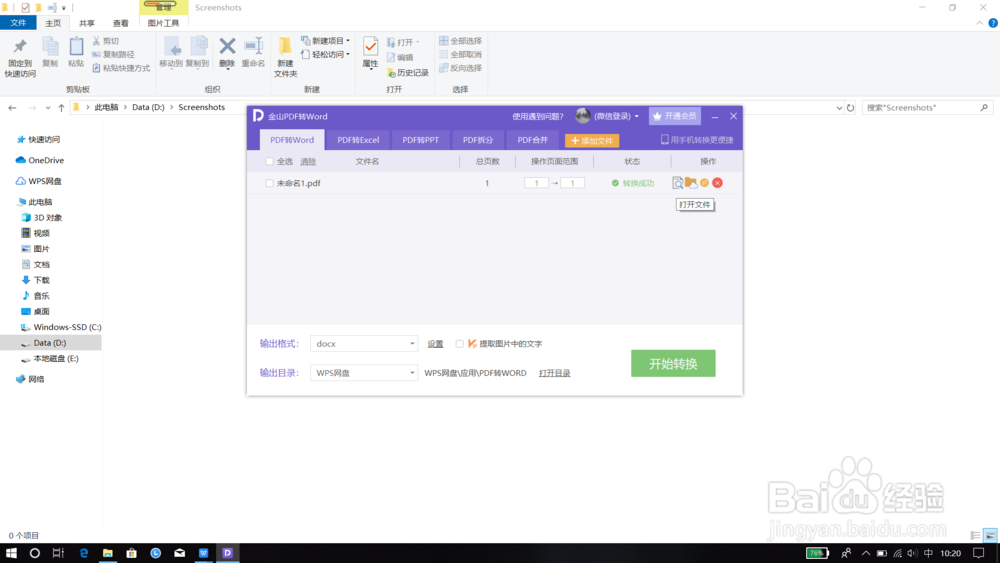
Task: Remove 未命名1.pdf with the red delete icon
Action: (717, 183)
